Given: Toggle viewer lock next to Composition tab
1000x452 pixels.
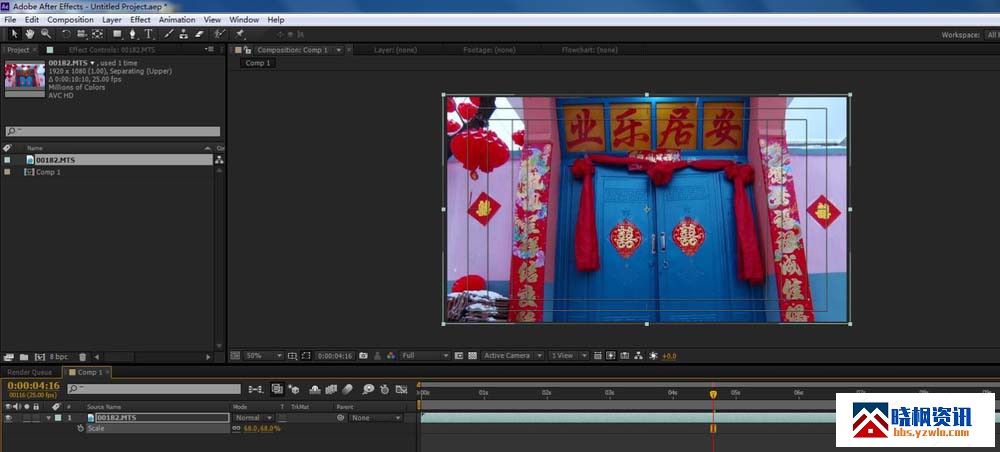Looking at the screenshot, I should [x=247, y=50].
